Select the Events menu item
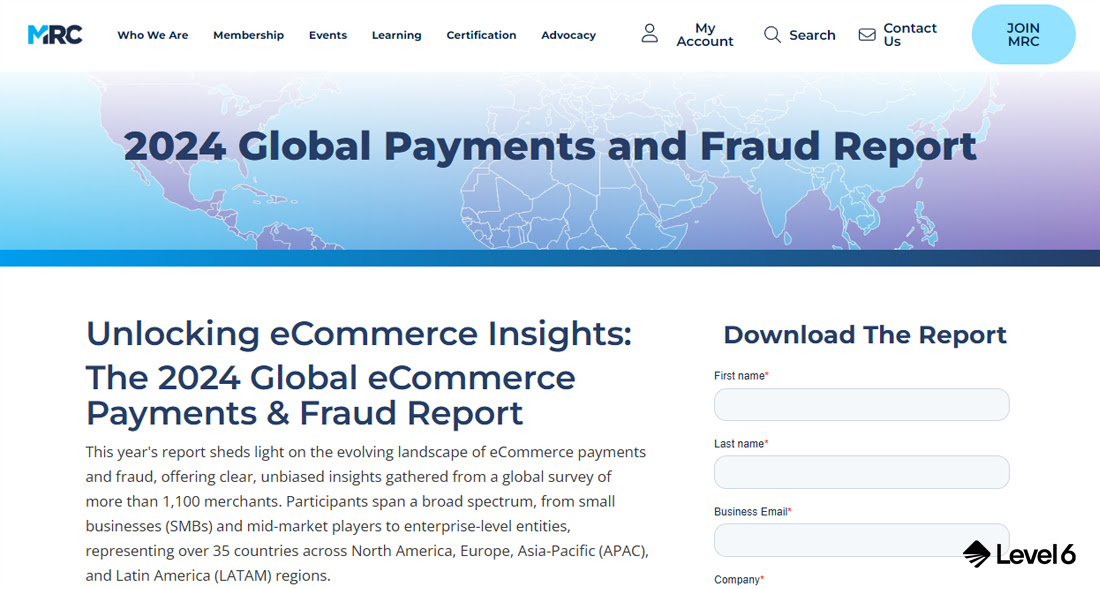The height and width of the screenshot is (589, 1100). [328, 35]
